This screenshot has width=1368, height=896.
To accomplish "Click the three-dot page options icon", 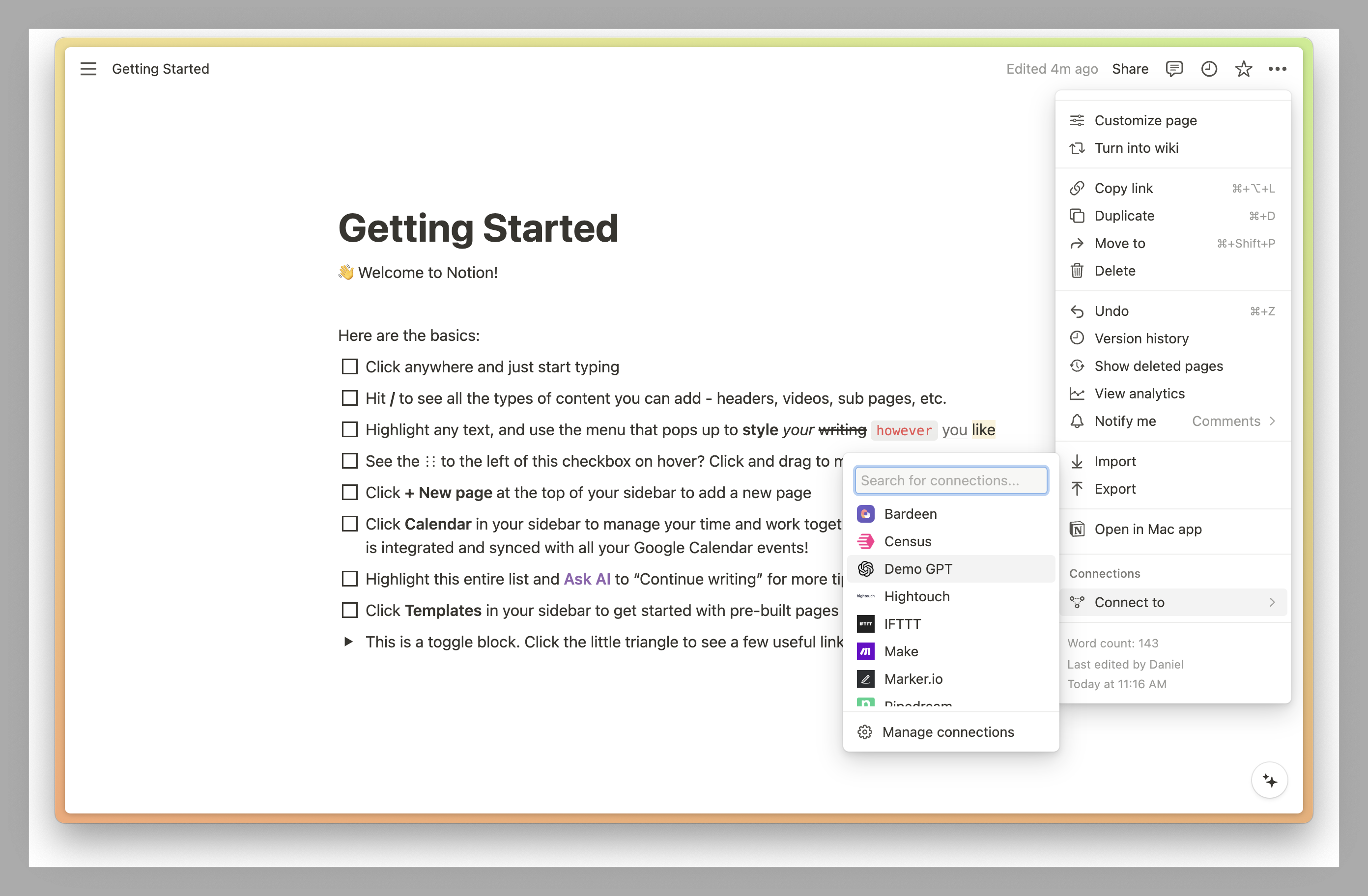I will point(1277,69).
